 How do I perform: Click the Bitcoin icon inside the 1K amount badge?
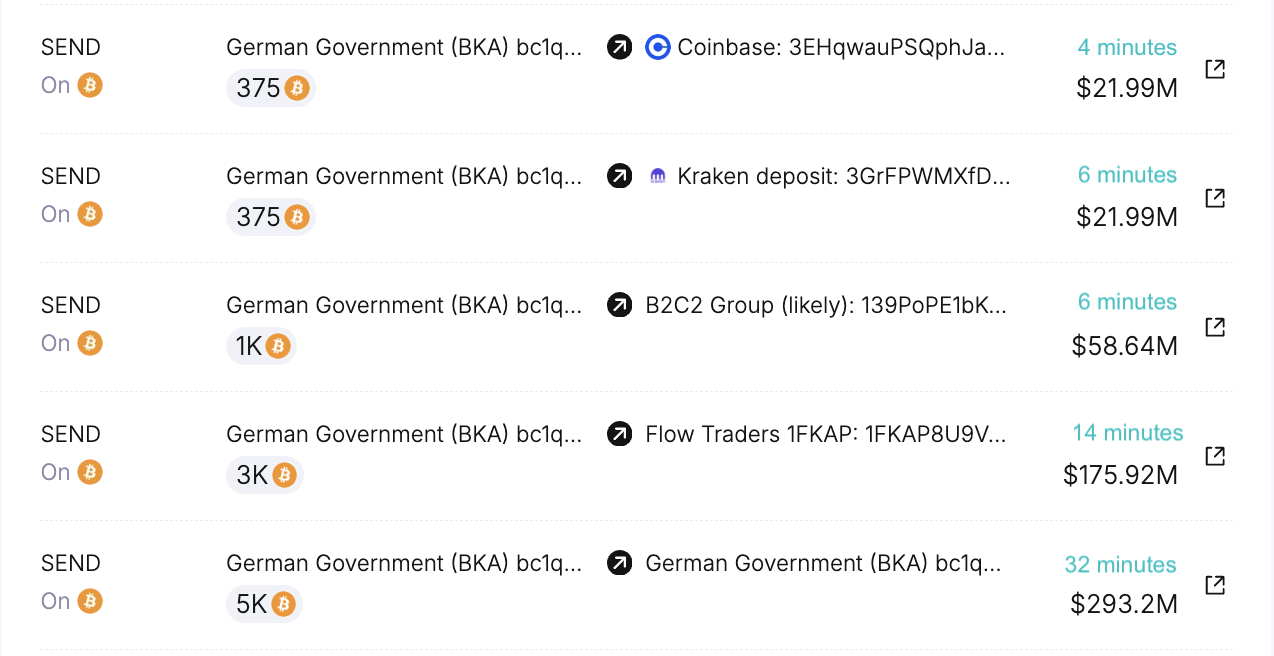(x=279, y=346)
